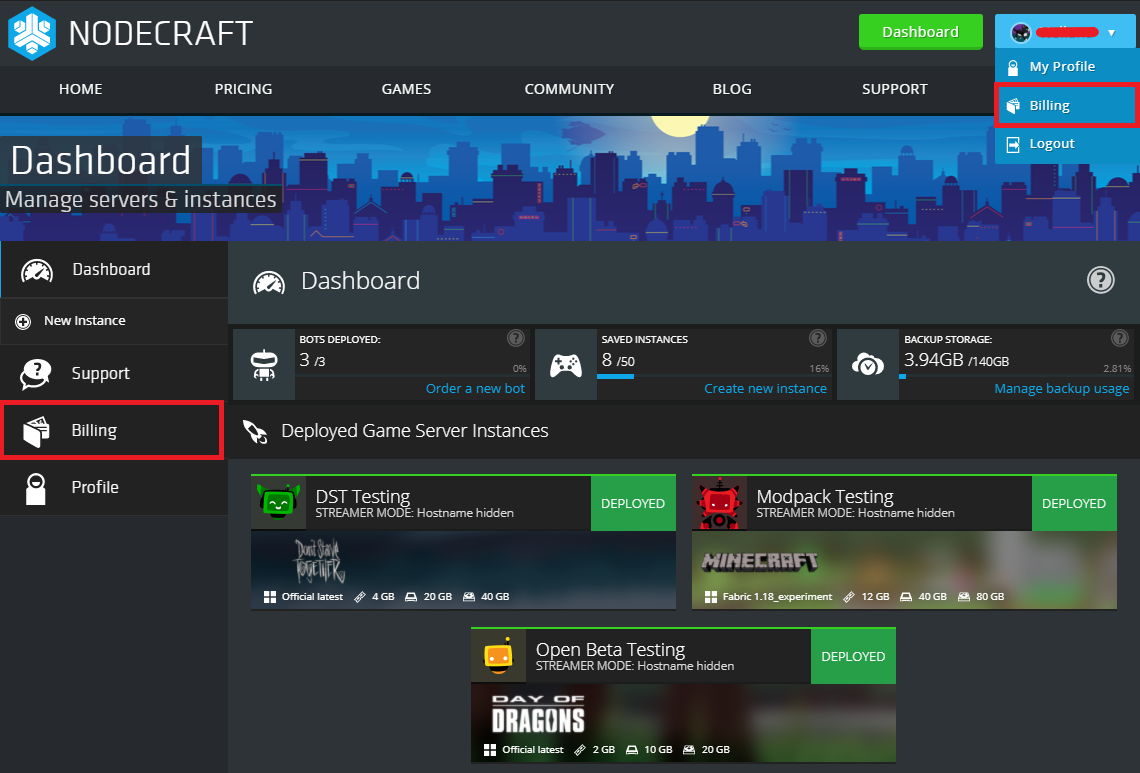Screen dimensions: 1140x773
Task: Open the user avatar icon in header
Action: point(1021,33)
